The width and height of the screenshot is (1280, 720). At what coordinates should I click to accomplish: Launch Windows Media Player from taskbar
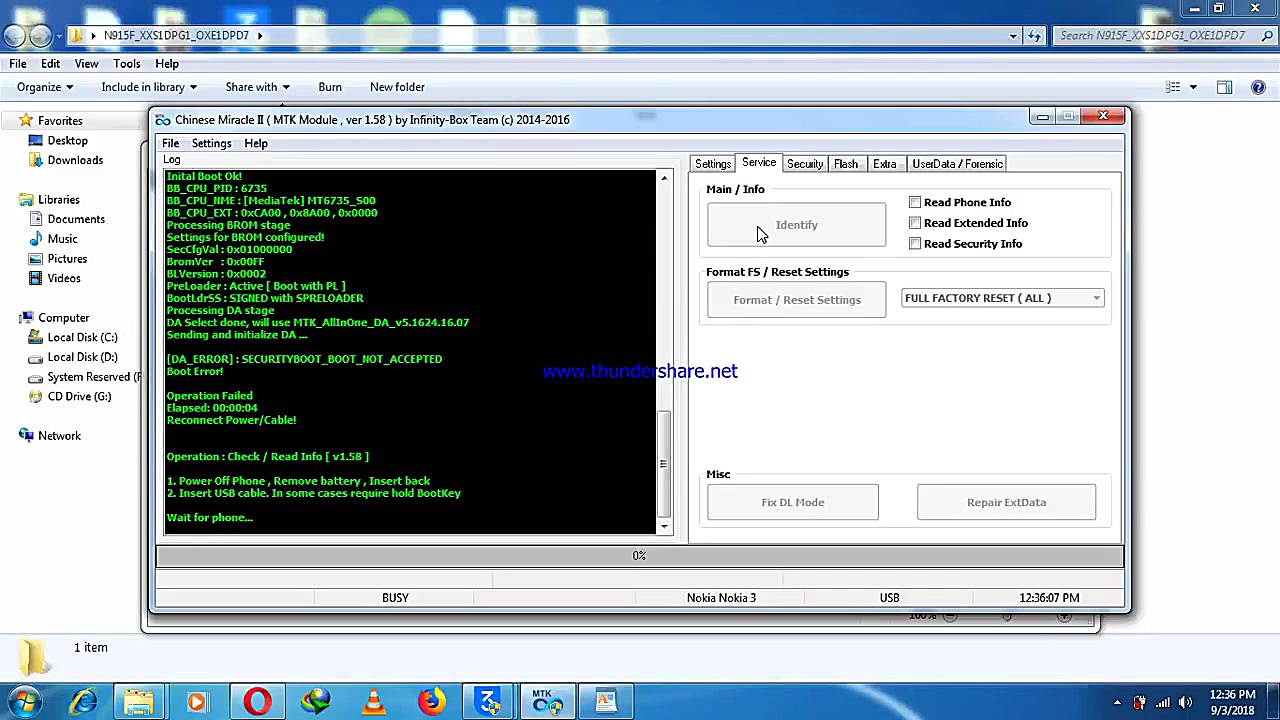(197, 702)
